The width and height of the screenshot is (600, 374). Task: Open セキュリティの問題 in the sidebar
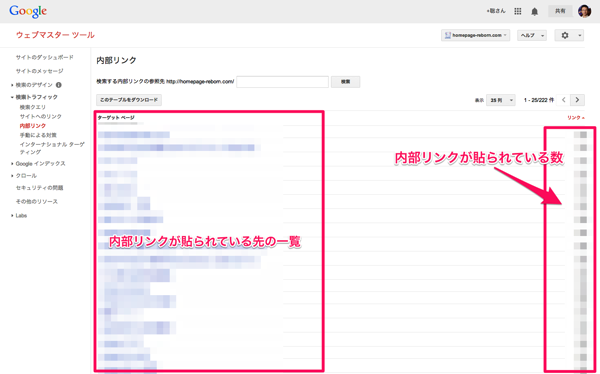pyautogui.click(x=39, y=188)
